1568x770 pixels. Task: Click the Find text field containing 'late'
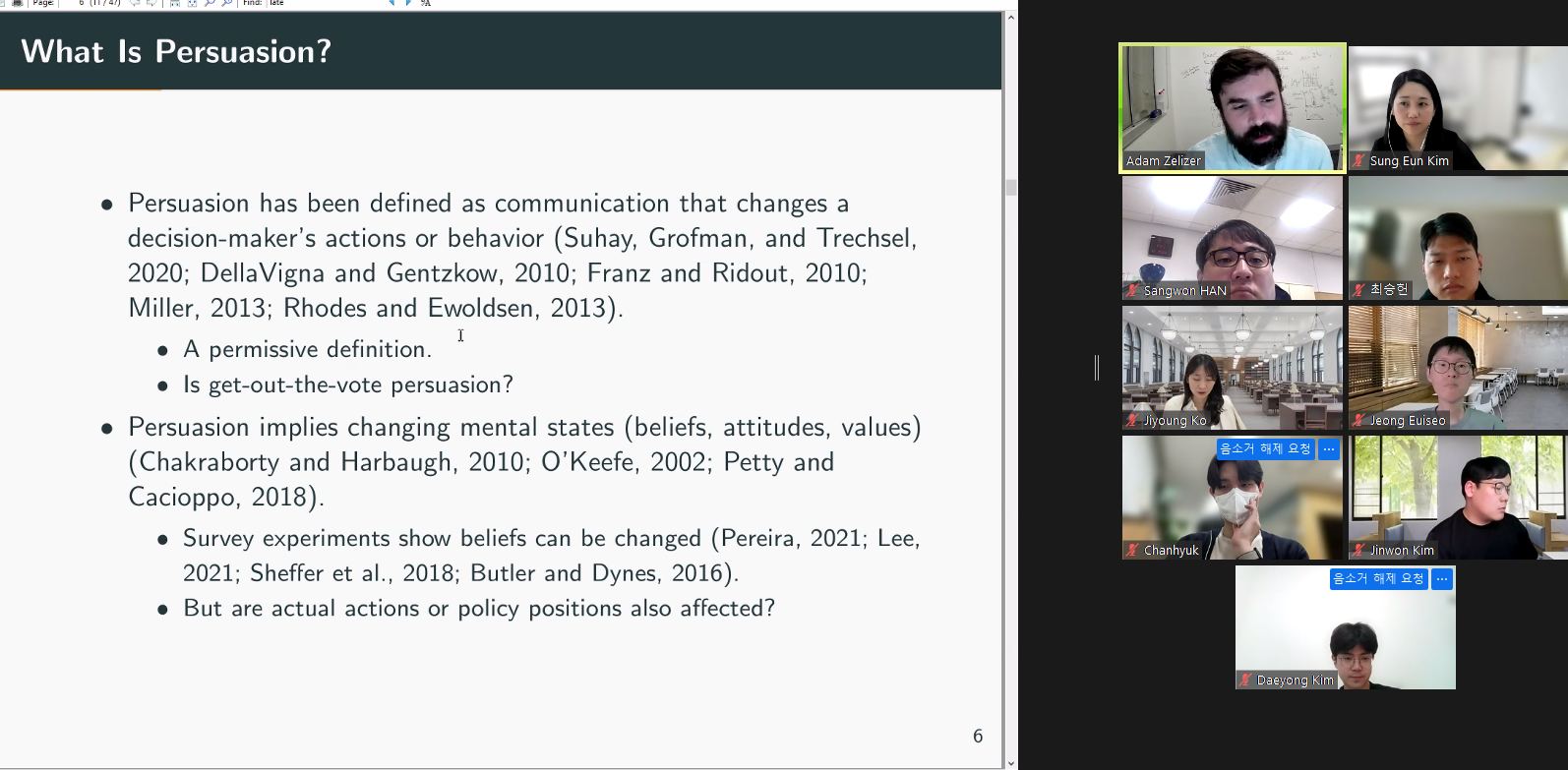315,3
